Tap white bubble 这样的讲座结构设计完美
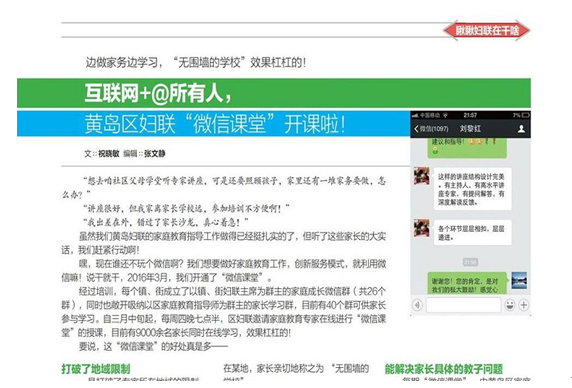This screenshot has width=572, height=388. point(472,189)
